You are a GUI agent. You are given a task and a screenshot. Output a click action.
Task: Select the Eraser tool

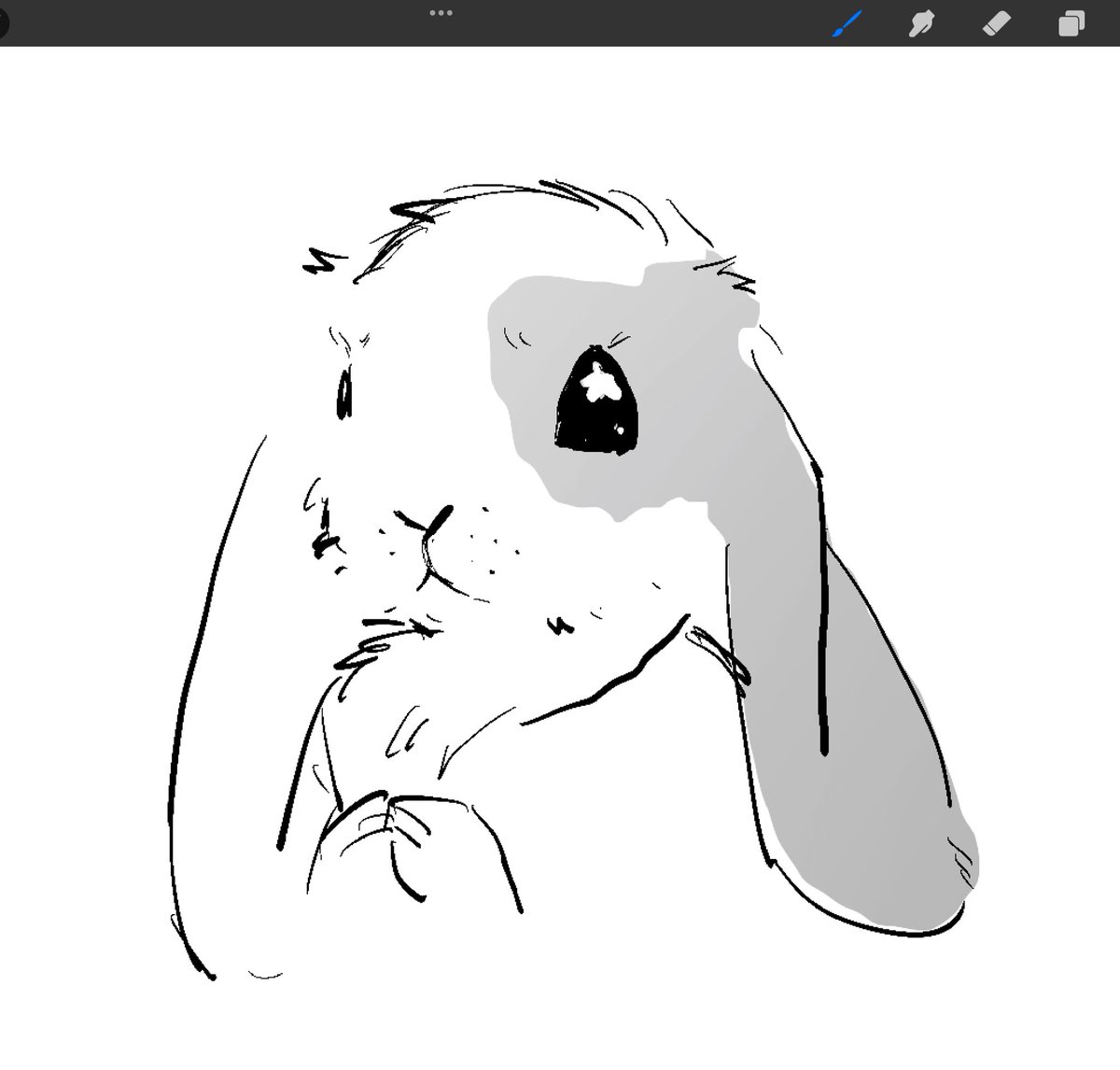(x=996, y=23)
